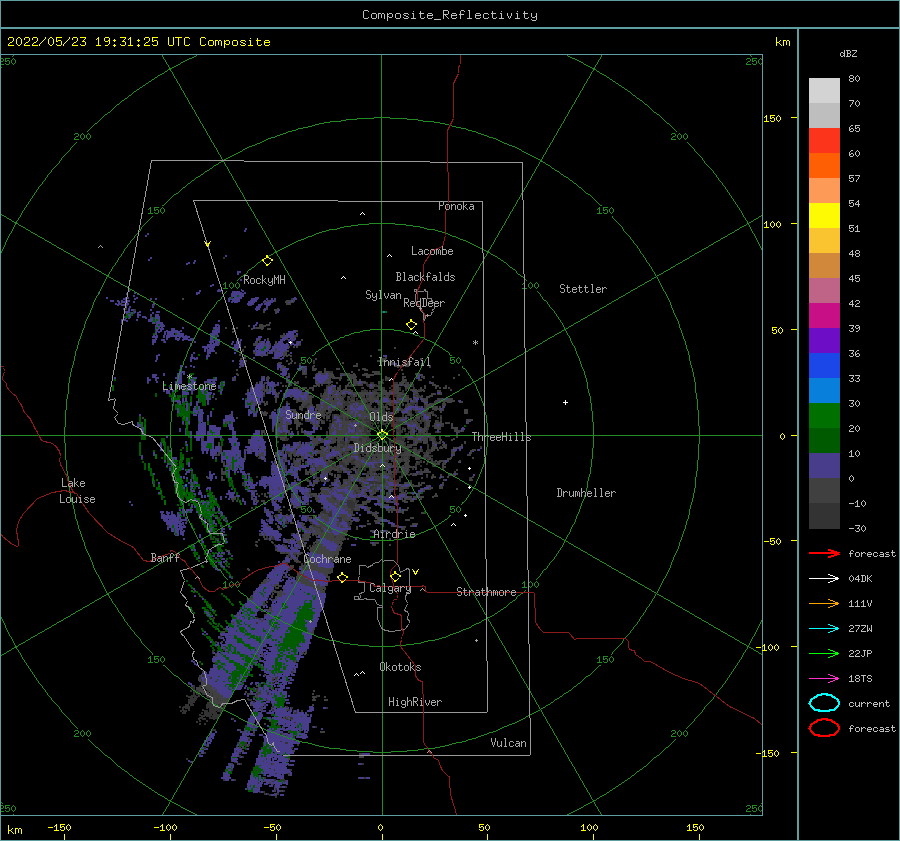Select the green 20–30 dBZ swatch
This screenshot has height=841, width=900.
[824, 415]
